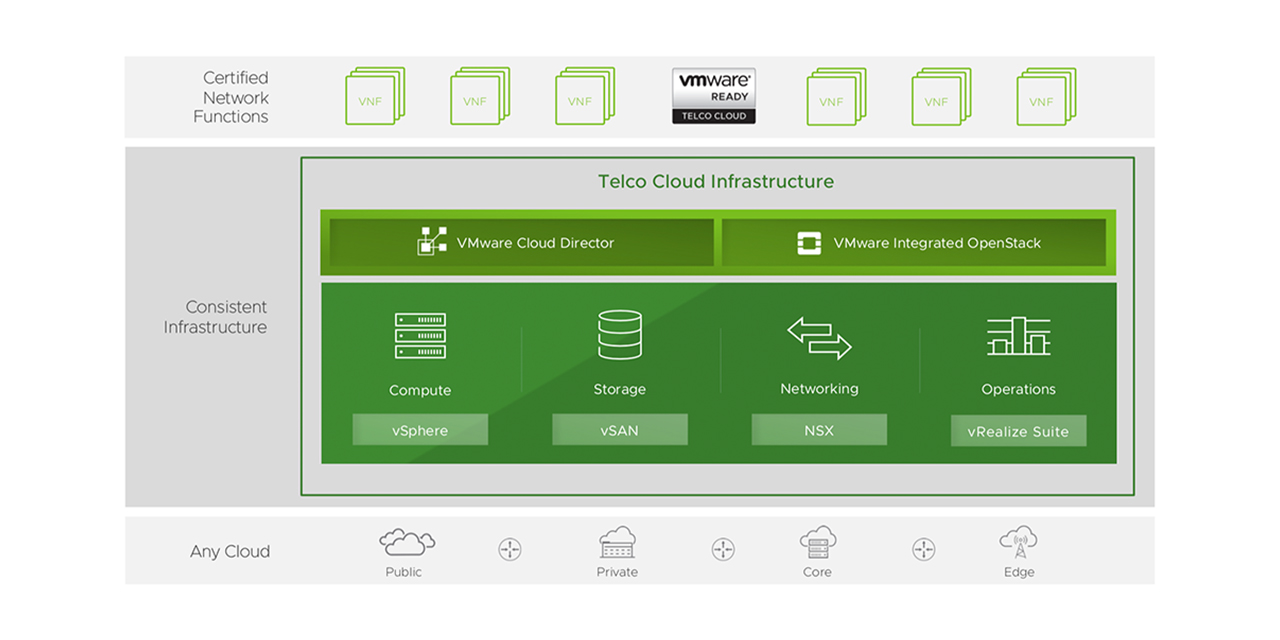Select the vSAN label
1280x640 pixels.
(619, 429)
